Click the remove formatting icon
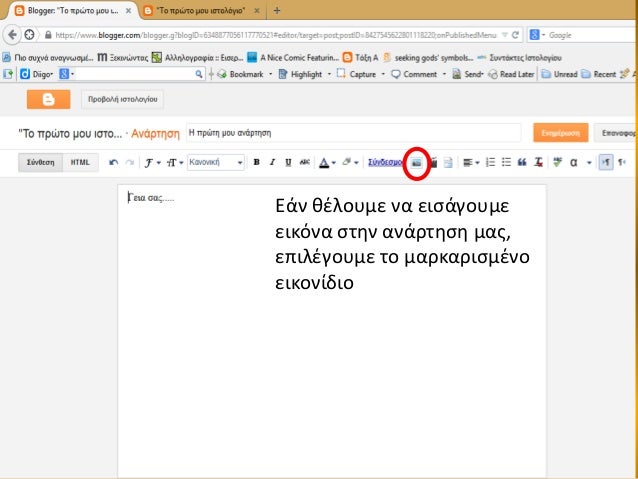Viewport: 638px width, 479px height. [539, 162]
